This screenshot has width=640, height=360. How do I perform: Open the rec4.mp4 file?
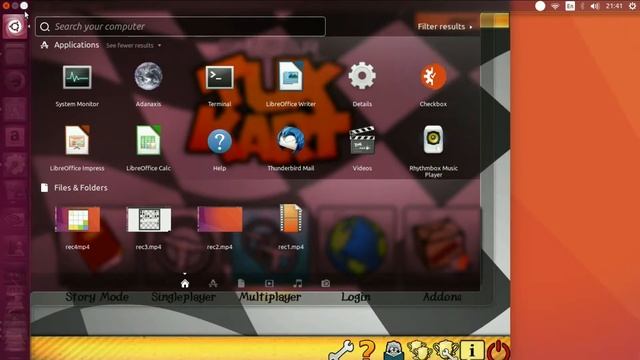(x=77, y=220)
